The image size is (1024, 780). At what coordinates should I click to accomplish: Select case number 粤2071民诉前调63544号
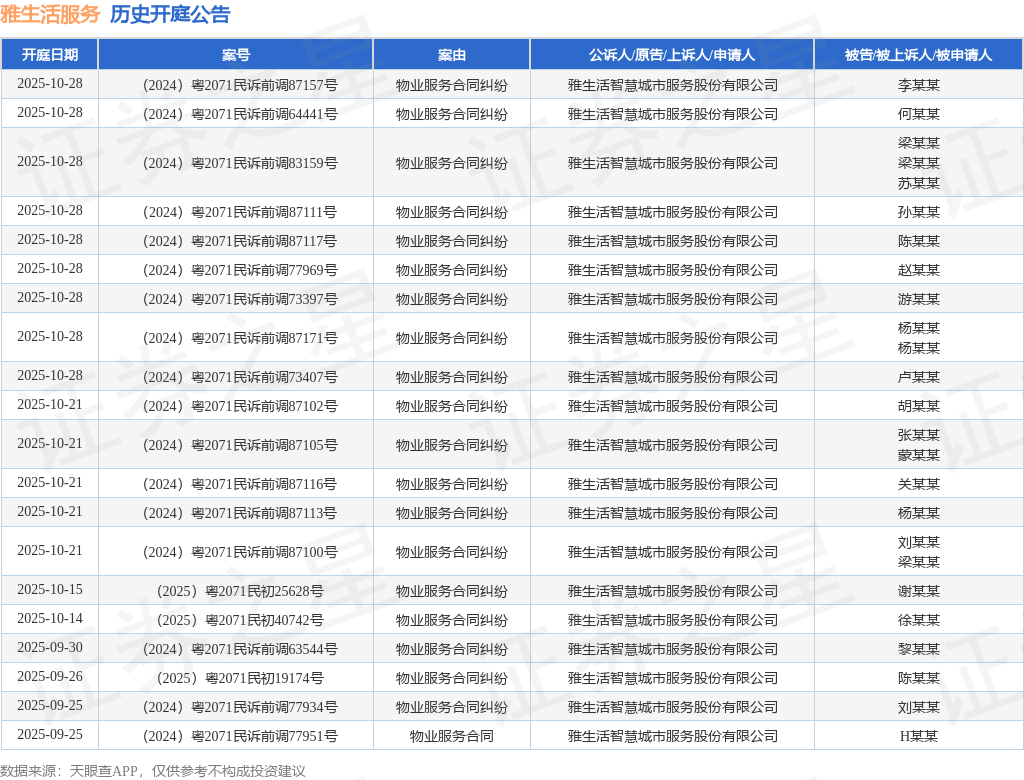pyautogui.click(x=240, y=649)
